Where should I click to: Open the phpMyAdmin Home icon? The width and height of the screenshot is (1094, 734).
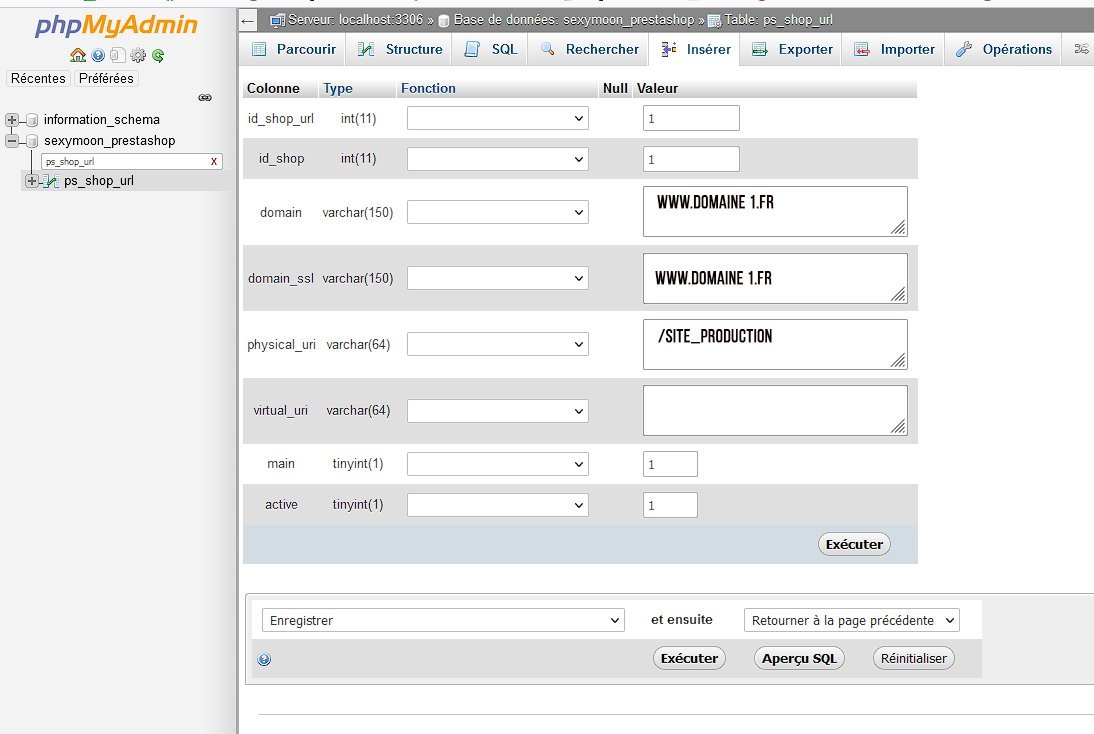tap(78, 55)
